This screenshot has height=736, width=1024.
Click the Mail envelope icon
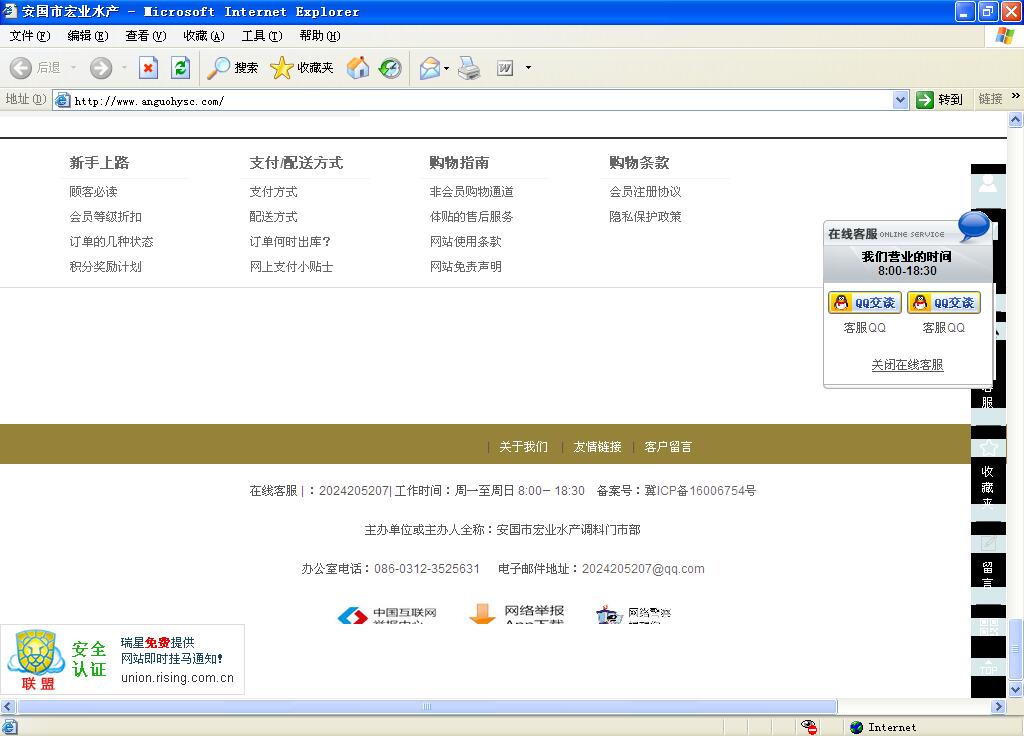(x=429, y=68)
